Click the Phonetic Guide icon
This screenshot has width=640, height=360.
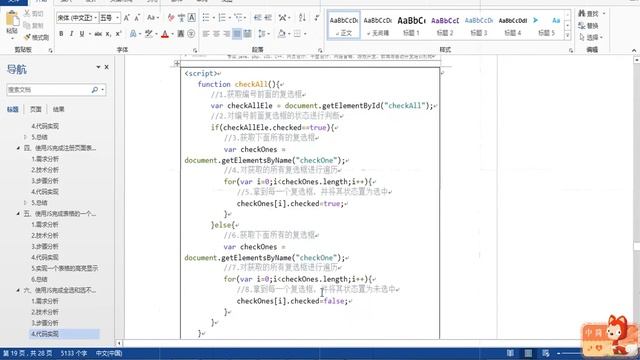[181, 18]
